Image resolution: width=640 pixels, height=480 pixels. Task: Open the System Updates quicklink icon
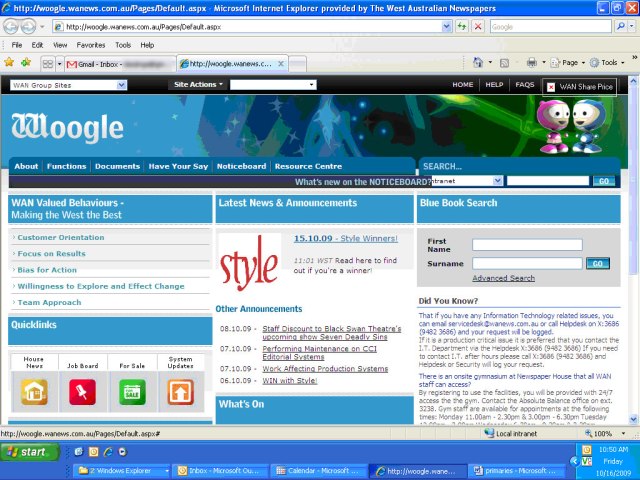[181, 392]
